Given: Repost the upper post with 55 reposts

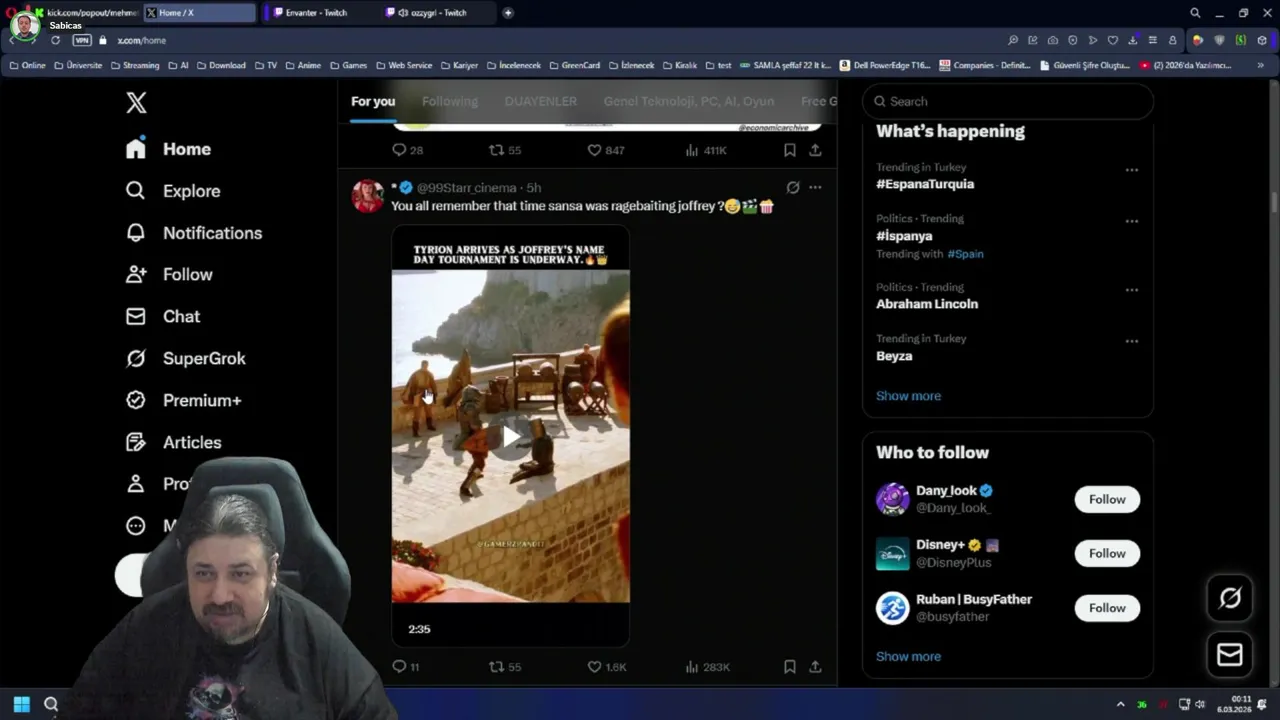Looking at the screenshot, I should (505, 150).
